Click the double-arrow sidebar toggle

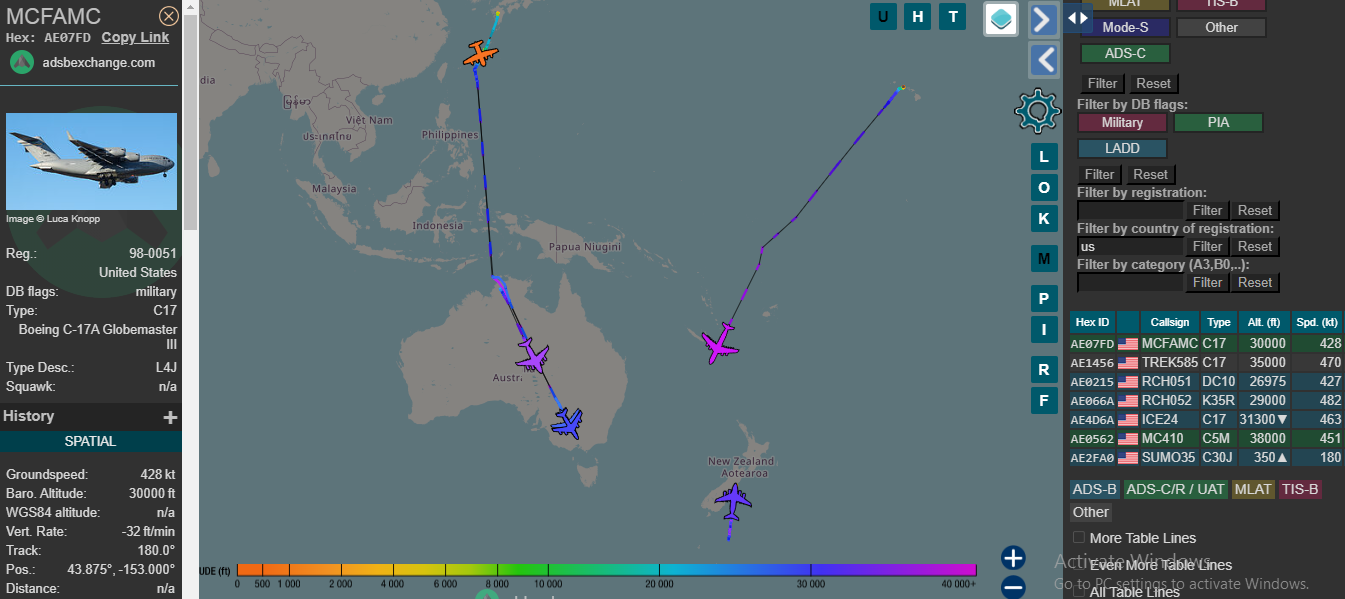click(x=1077, y=17)
